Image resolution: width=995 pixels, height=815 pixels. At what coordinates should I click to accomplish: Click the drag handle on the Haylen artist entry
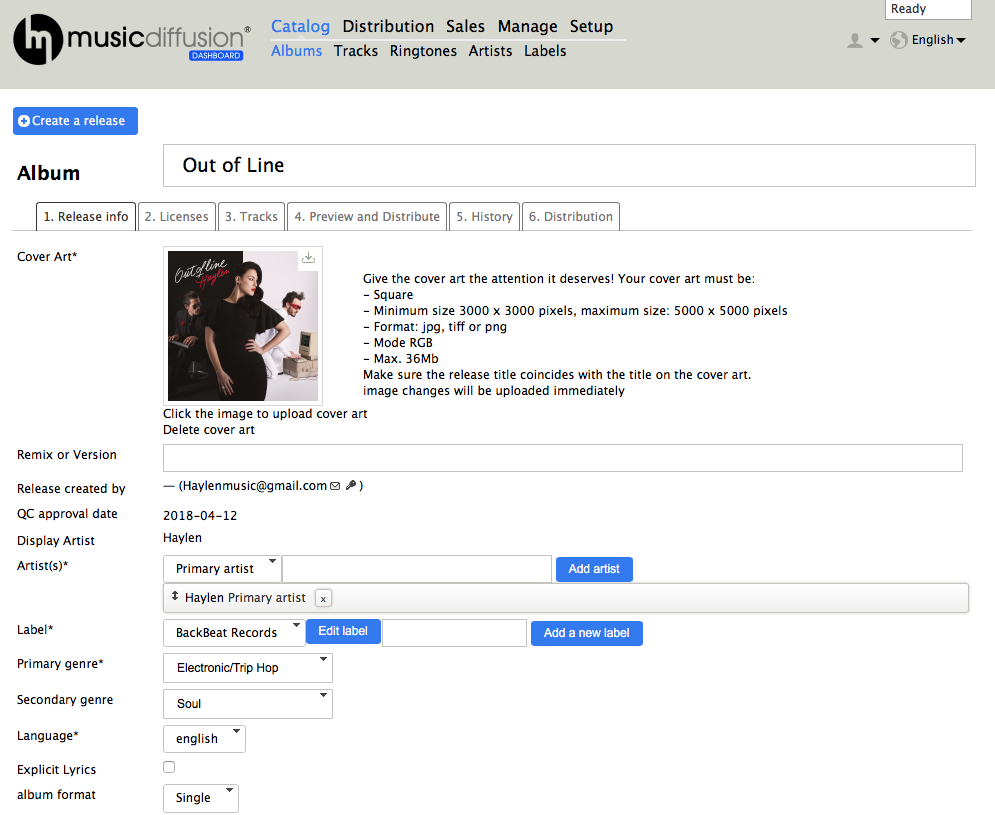coord(177,598)
